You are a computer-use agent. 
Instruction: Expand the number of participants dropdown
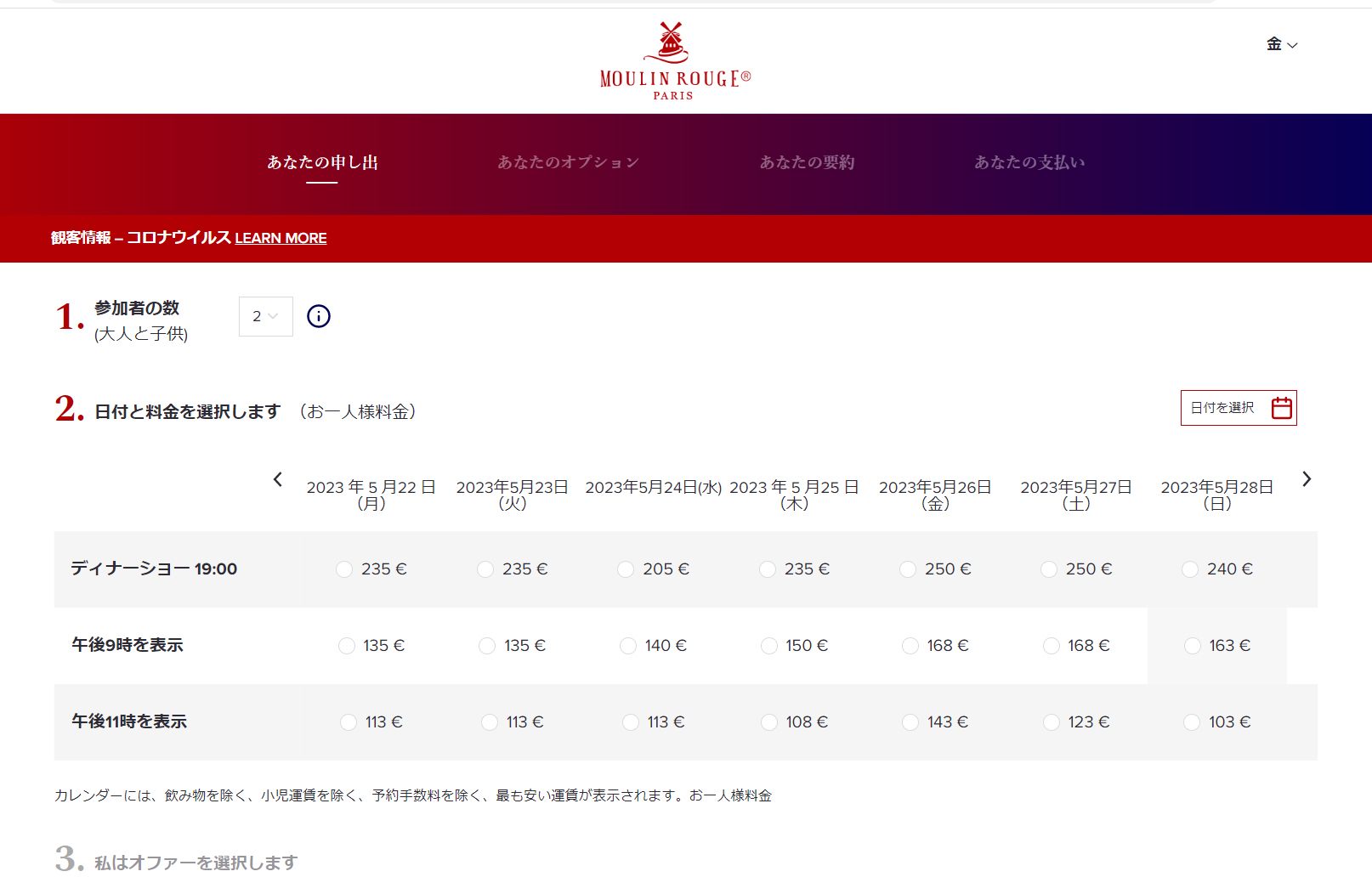pyautogui.click(x=265, y=316)
